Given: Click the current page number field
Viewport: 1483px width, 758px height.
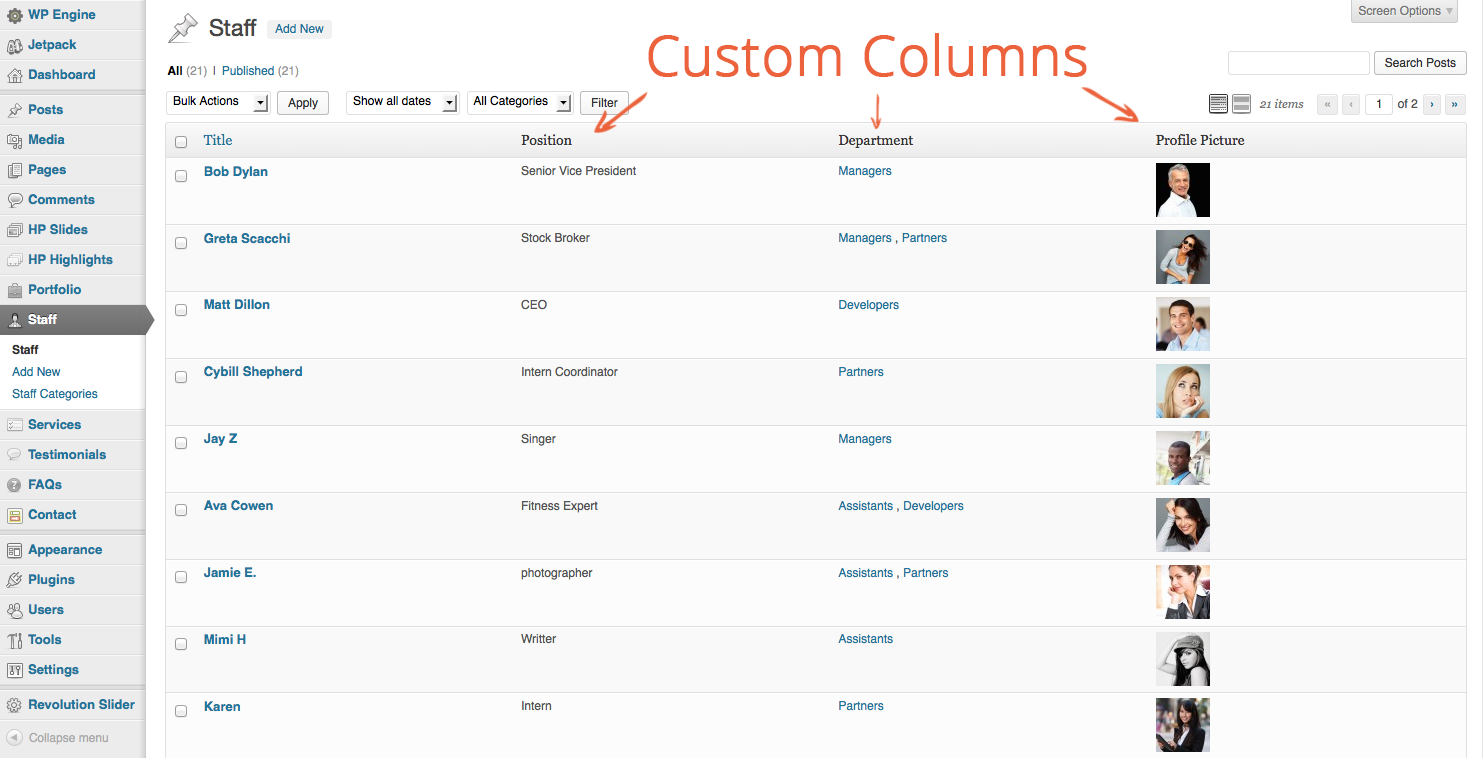Looking at the screenshot, I should coord(1379,104).
